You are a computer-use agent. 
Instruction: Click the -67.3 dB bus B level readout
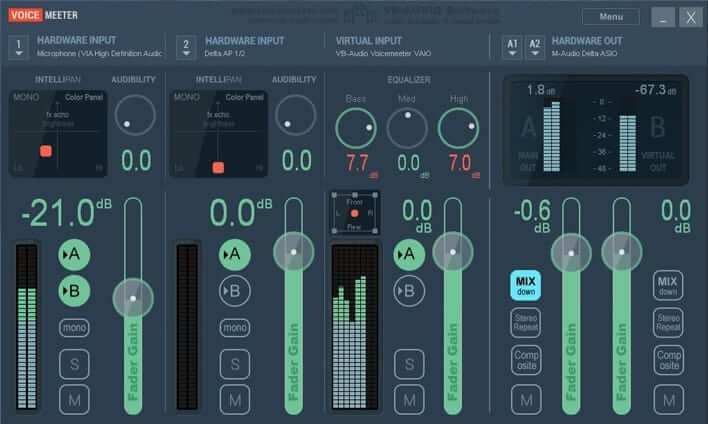point(655,90)
